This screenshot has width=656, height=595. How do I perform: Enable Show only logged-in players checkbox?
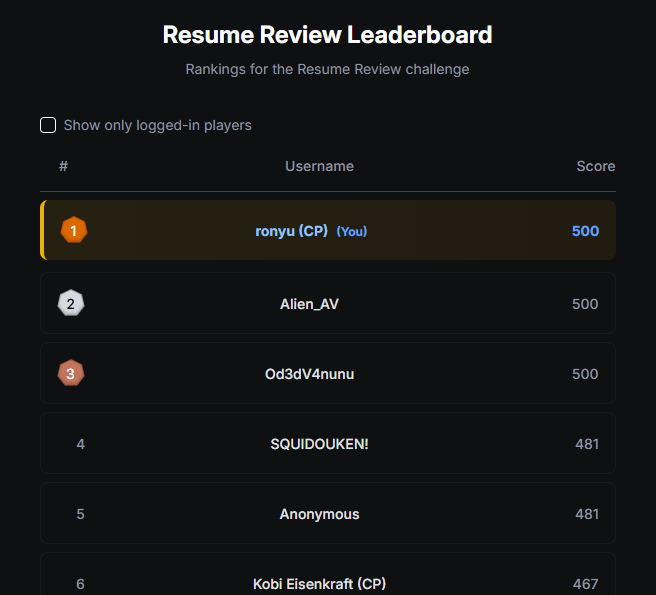click(x=48, y=125)
